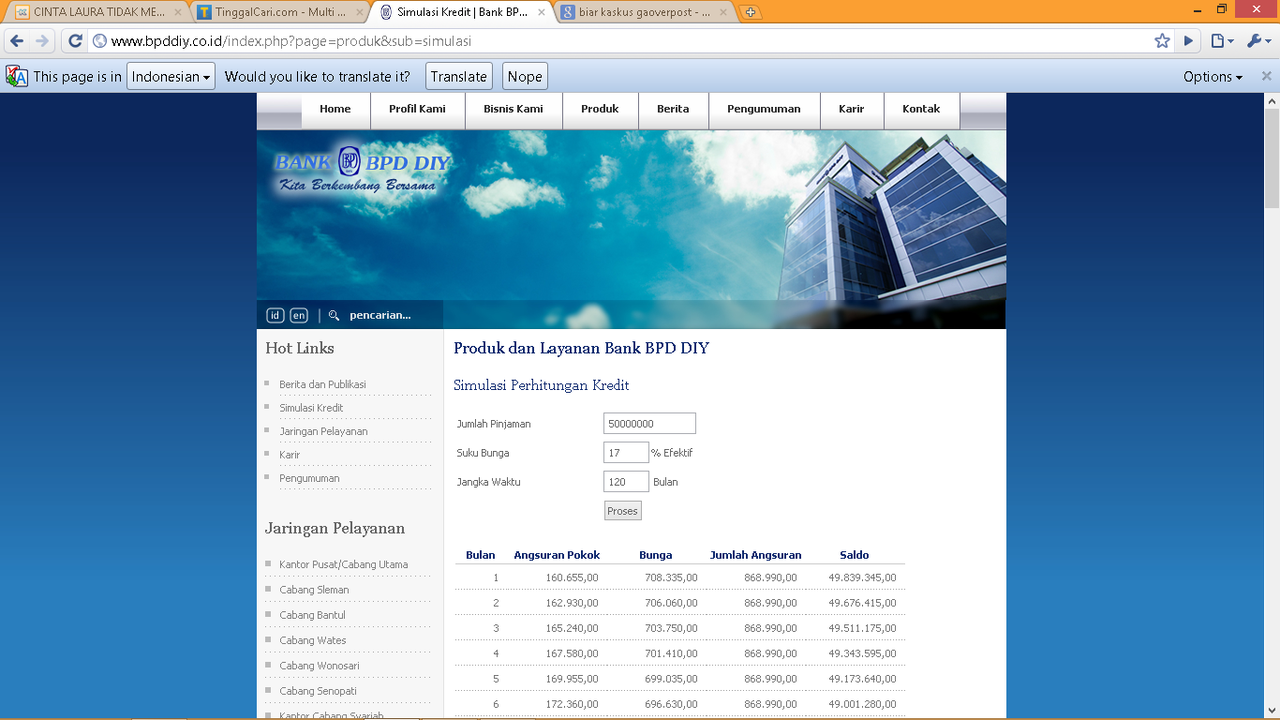Switch to biar kaskus gaoverpost tab
Screen dimensions: 1280x720
[644, 12]
